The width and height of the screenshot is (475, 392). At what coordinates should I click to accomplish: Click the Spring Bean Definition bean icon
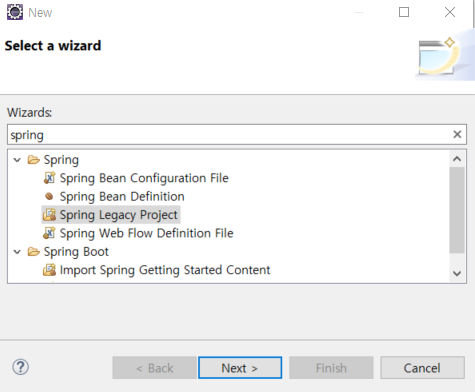click(49, 196)
